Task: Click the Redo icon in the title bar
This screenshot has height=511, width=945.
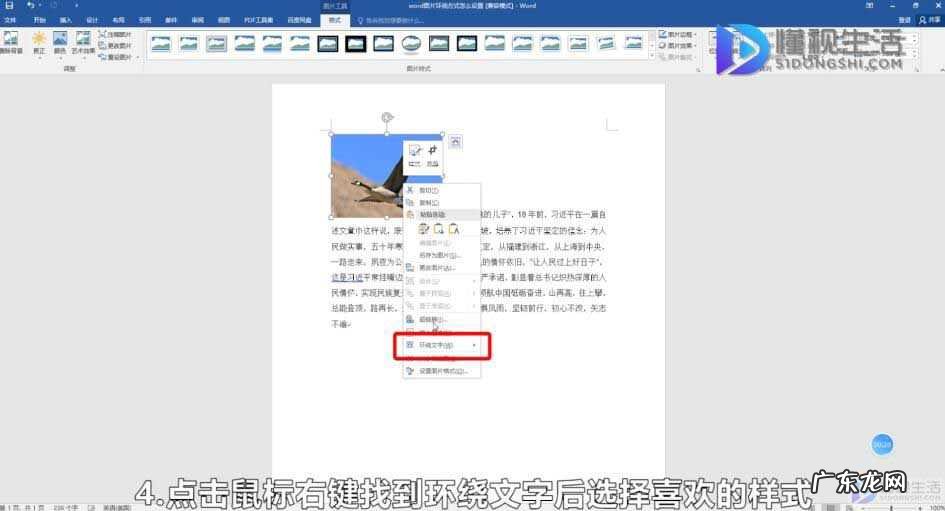Action: tap(53, 5)
